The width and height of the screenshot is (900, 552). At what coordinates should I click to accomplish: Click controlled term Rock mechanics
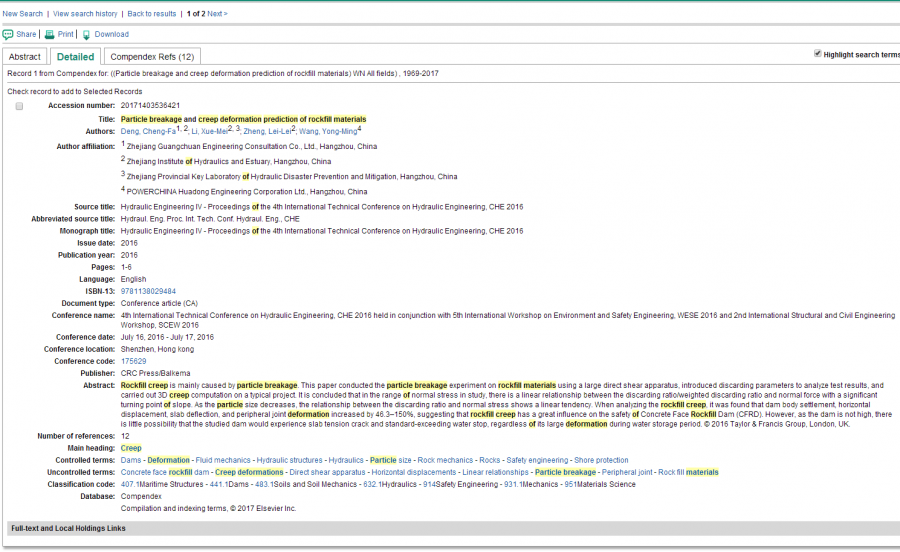coord(445,460)
